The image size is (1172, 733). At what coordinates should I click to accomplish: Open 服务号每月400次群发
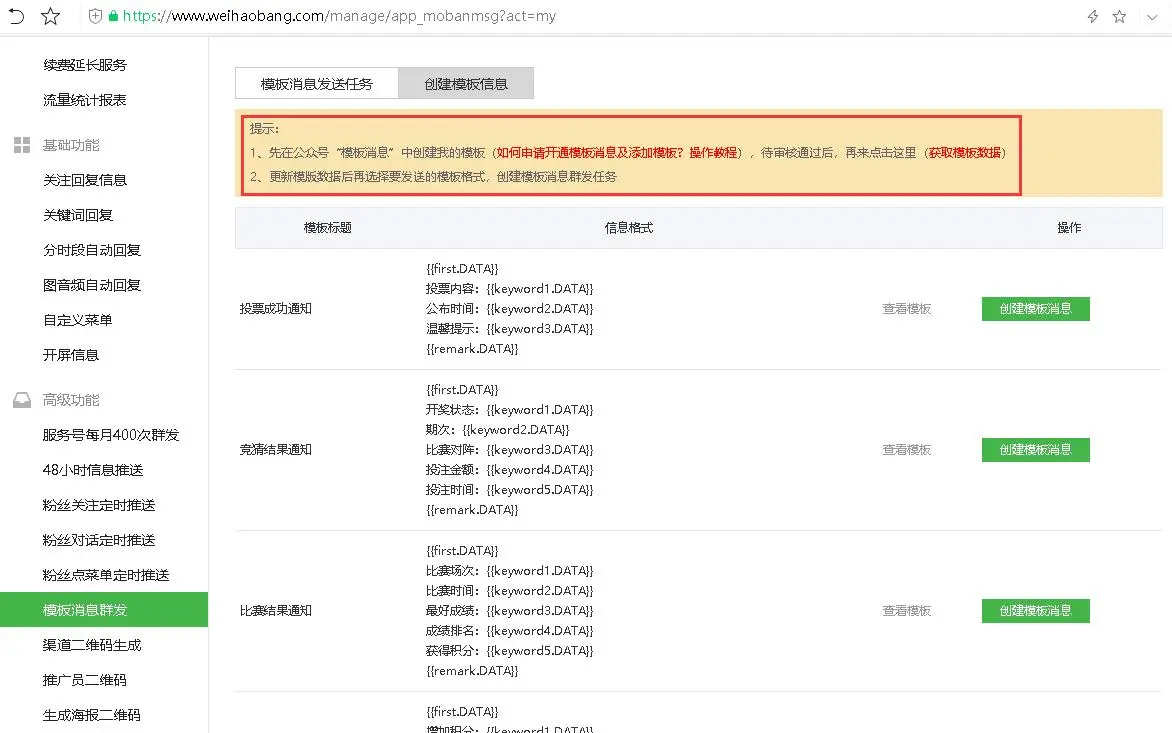pyautogui.click(x=111, y=435)
